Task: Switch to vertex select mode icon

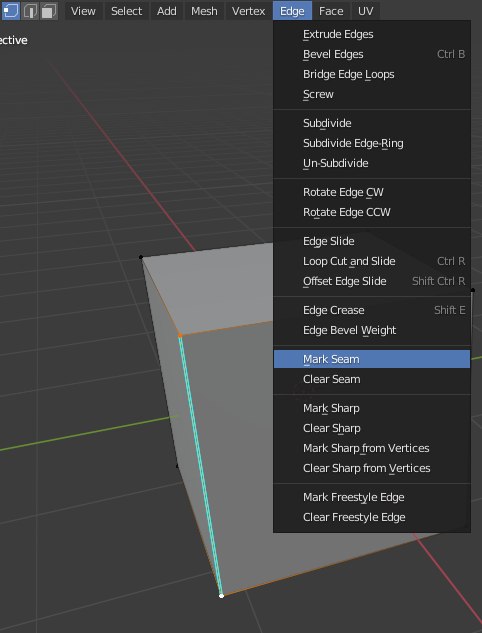Action: tap(10, 11)
